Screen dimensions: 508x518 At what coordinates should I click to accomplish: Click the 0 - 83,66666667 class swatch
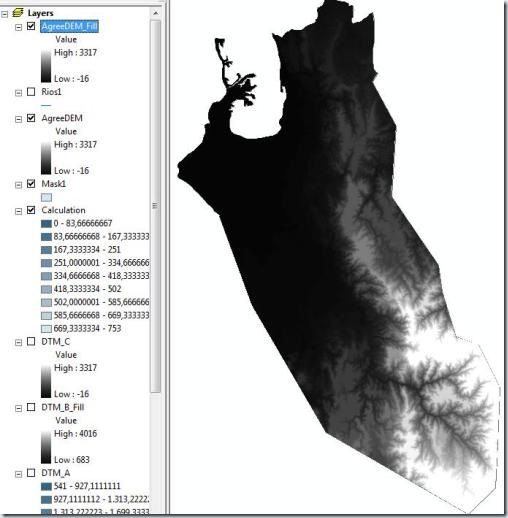coord(46,223)
